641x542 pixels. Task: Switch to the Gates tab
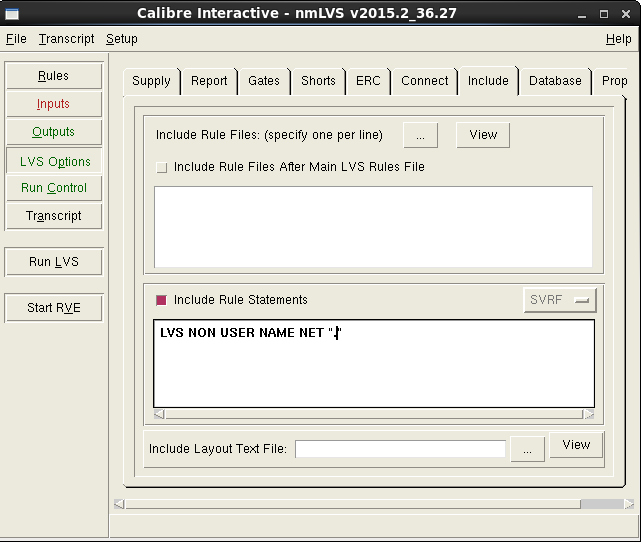tap(264, 81)
